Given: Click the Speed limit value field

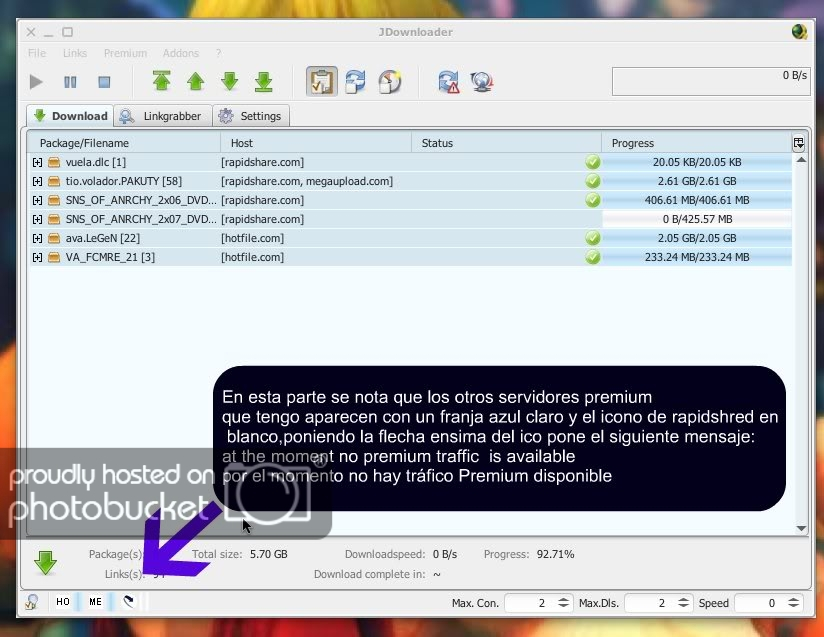Looking at the screenshot, I should [x=760, y=603].
